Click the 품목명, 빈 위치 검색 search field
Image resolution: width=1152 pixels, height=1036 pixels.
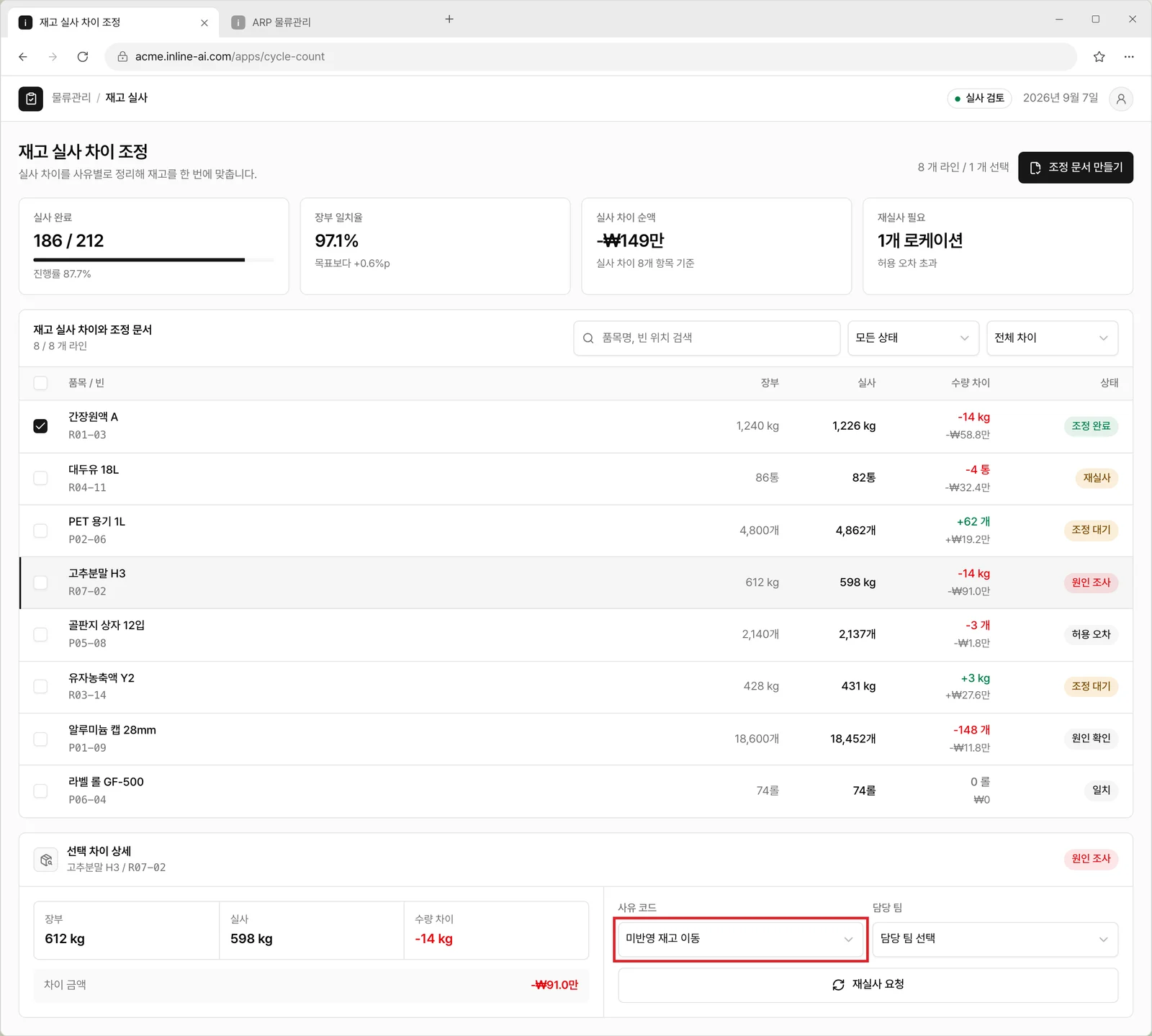tap(707, 338)
